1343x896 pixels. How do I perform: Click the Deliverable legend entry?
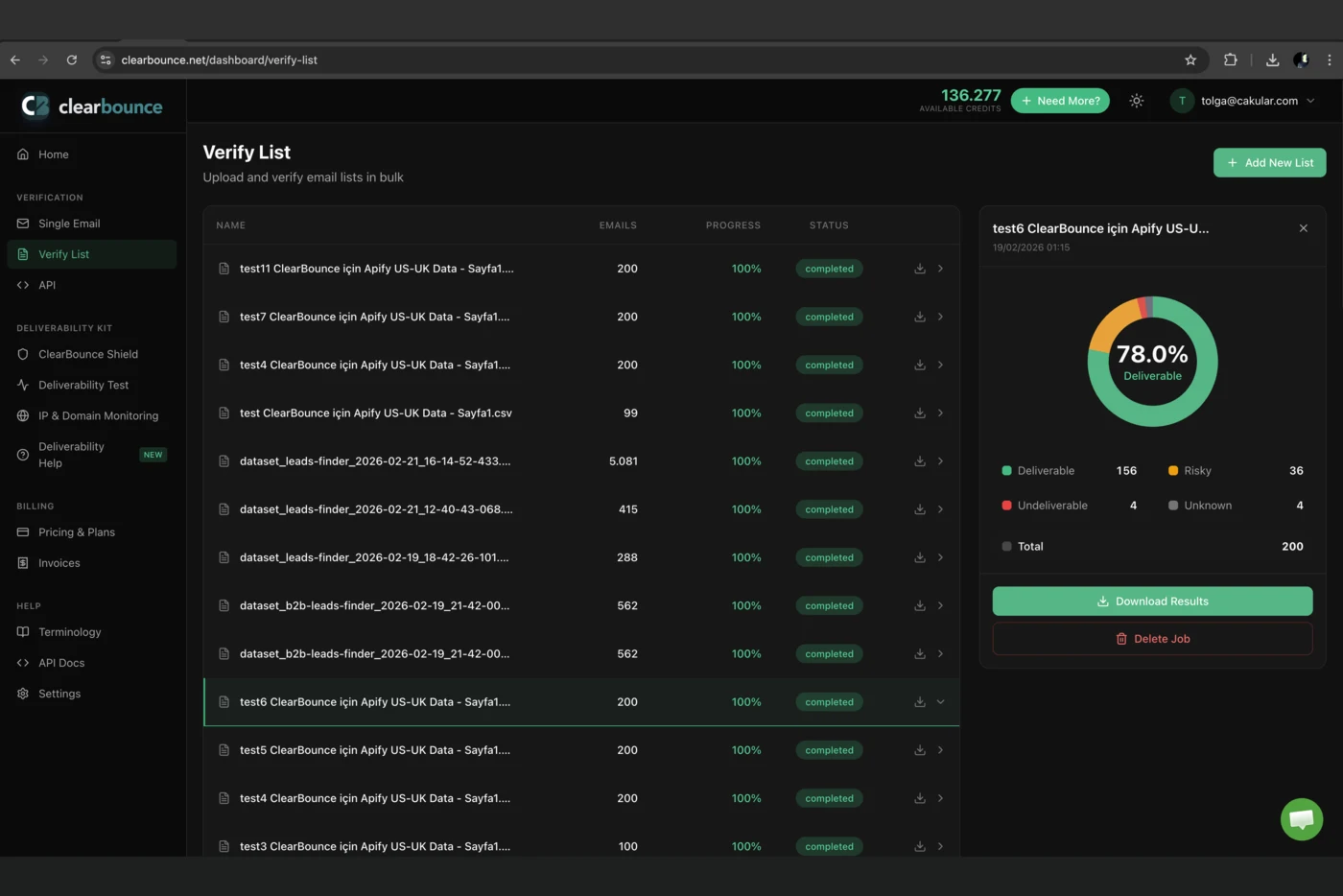pos(1070,471)
